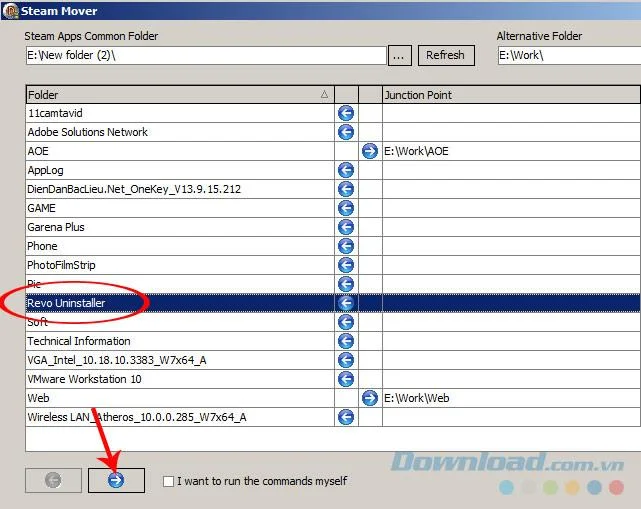The width and height of the screenshot is (641, 509).
Task: Click the left arrow icon in GAME row
Action: 346,208
